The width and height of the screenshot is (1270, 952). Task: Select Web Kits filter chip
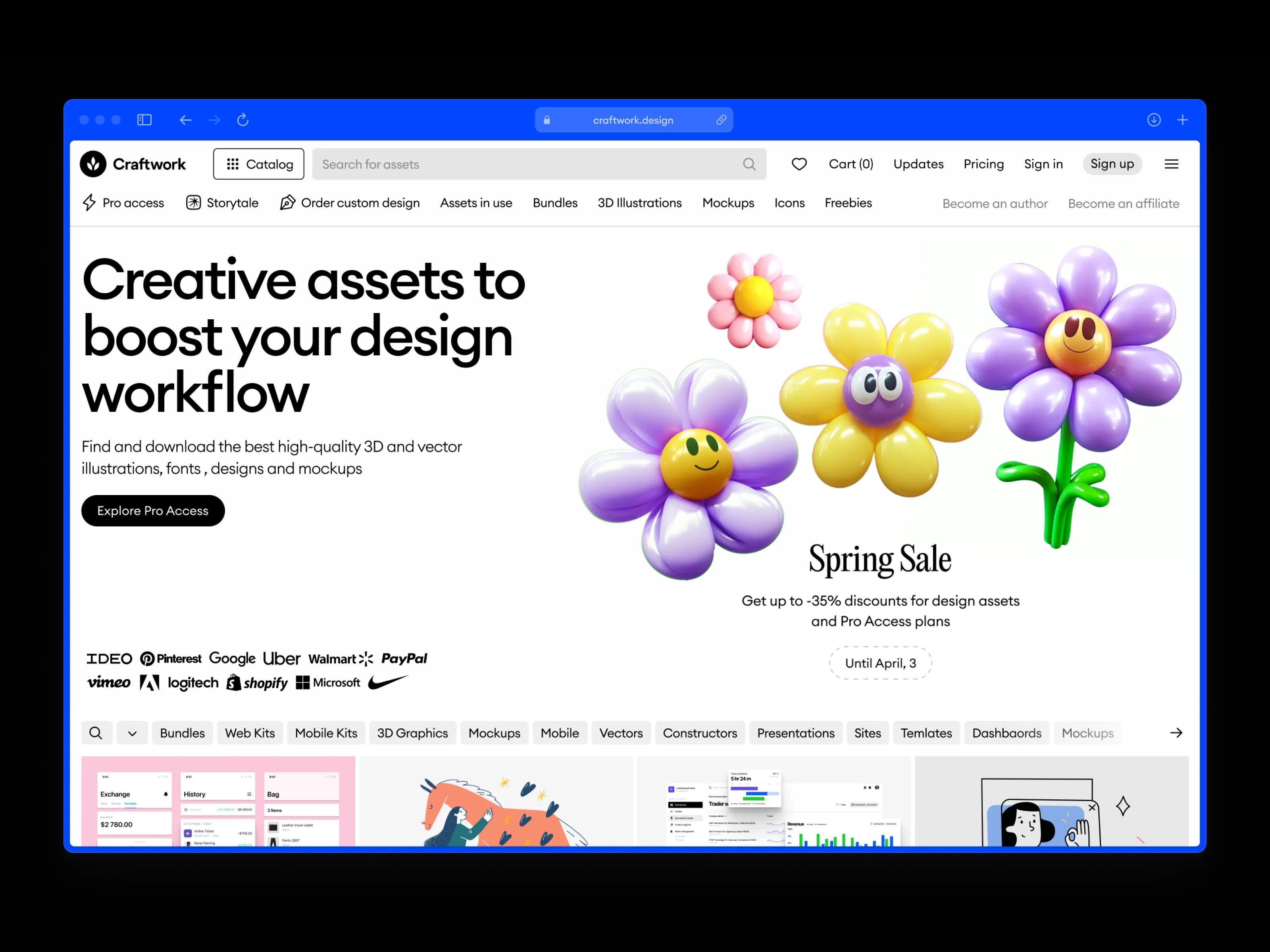coord(250,733)
